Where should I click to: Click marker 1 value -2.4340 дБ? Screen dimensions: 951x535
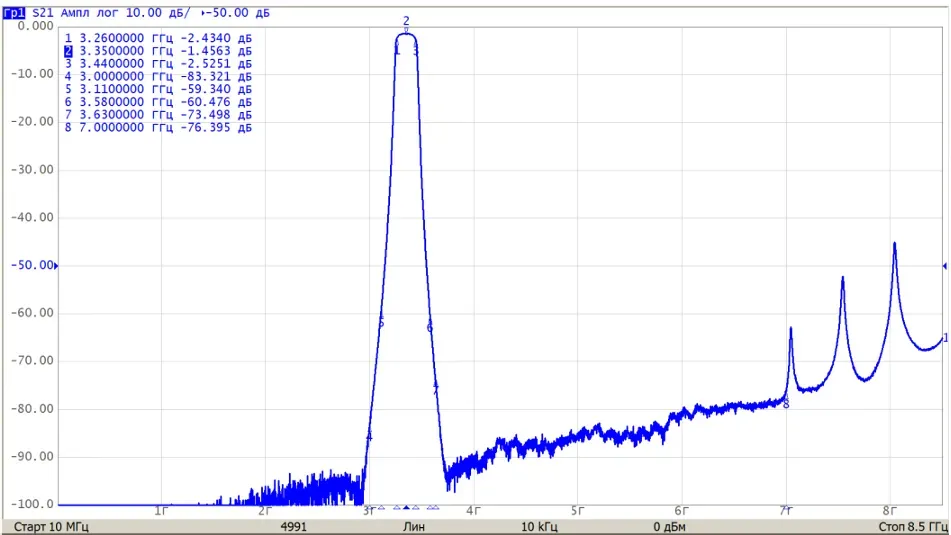coord(216,38)
